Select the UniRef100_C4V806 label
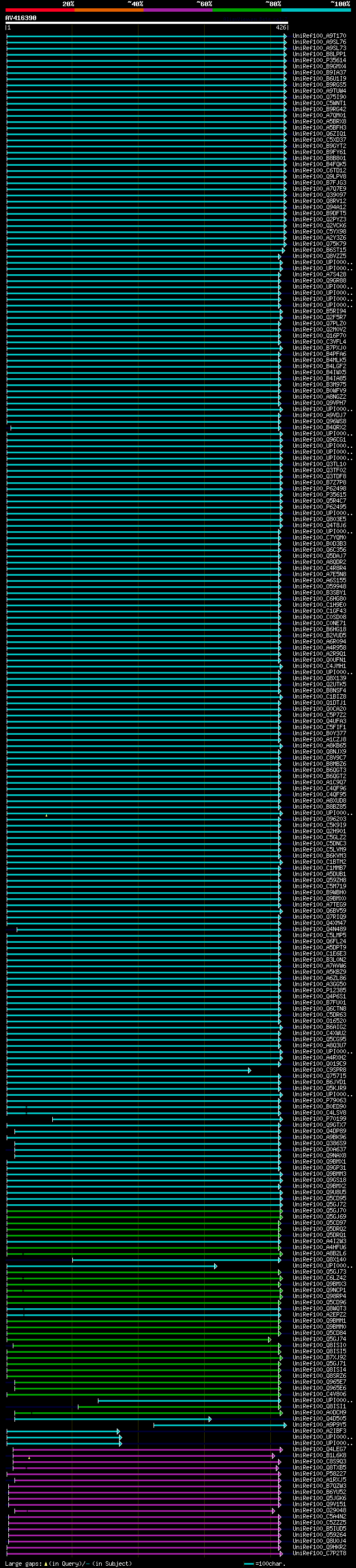This screenshot has height=1568, width=356. (x=319, y=1394)
